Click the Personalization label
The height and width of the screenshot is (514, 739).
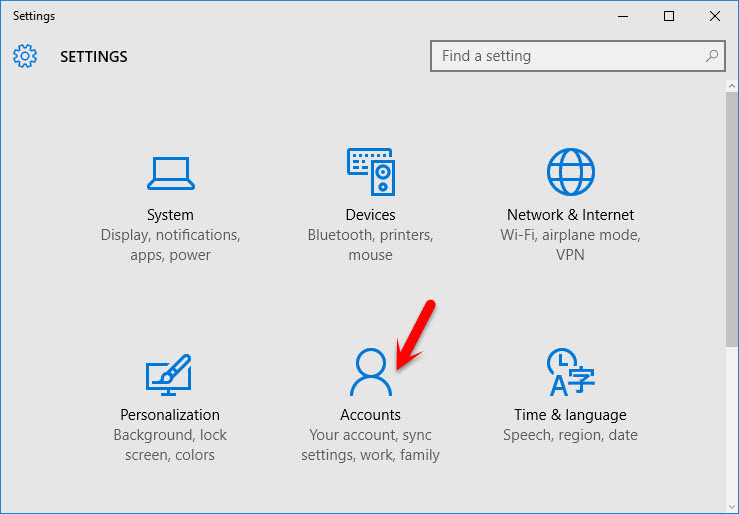(x=170, y=415)
